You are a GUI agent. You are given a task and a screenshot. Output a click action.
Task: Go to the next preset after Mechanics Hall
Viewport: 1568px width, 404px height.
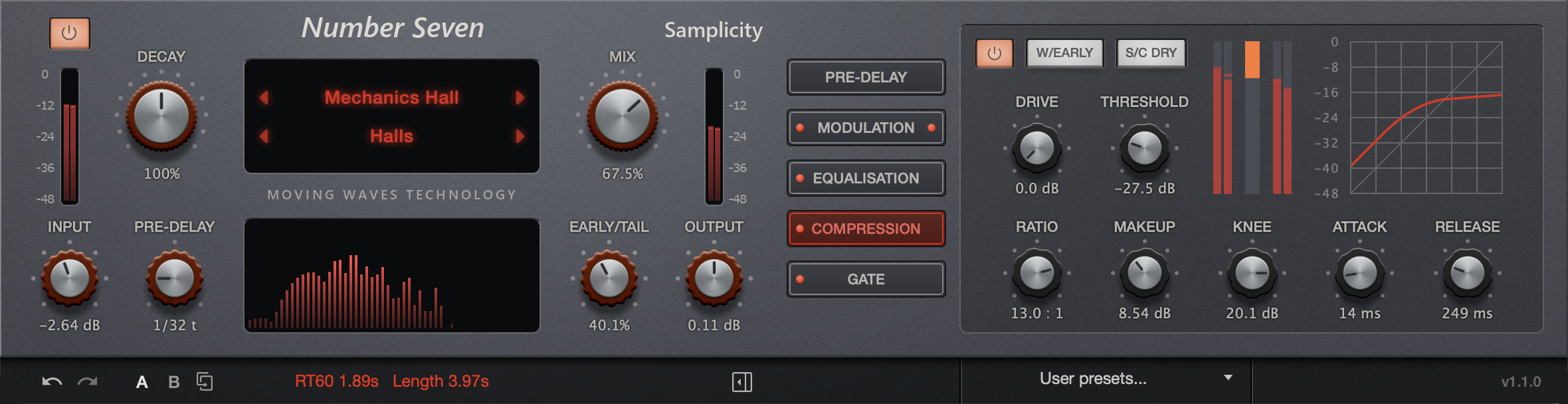tap(520, 98)
